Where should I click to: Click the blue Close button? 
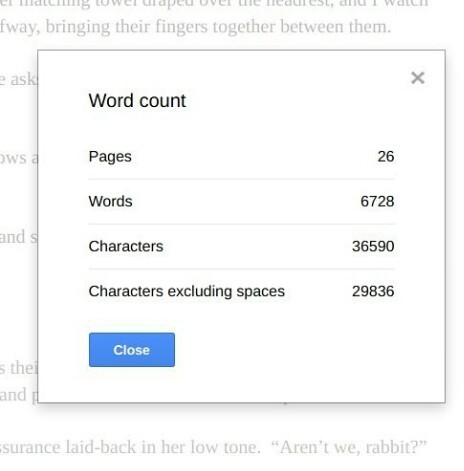(132, 350)
